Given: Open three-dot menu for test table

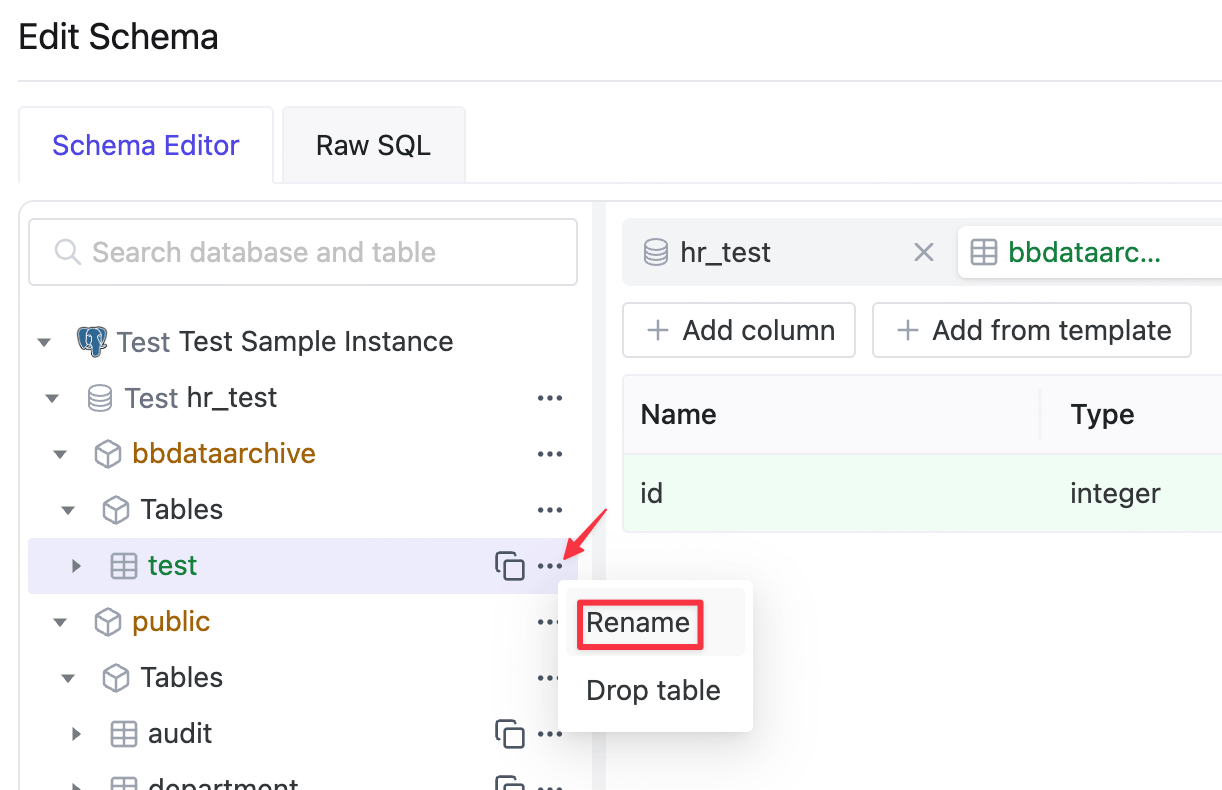Looking at the screenshot, I should tap(550, 566).
